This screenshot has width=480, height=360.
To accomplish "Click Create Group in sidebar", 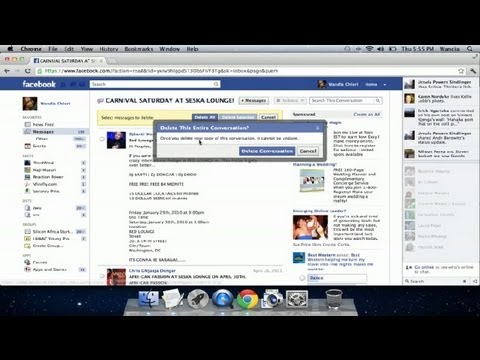I will [48, 246].
